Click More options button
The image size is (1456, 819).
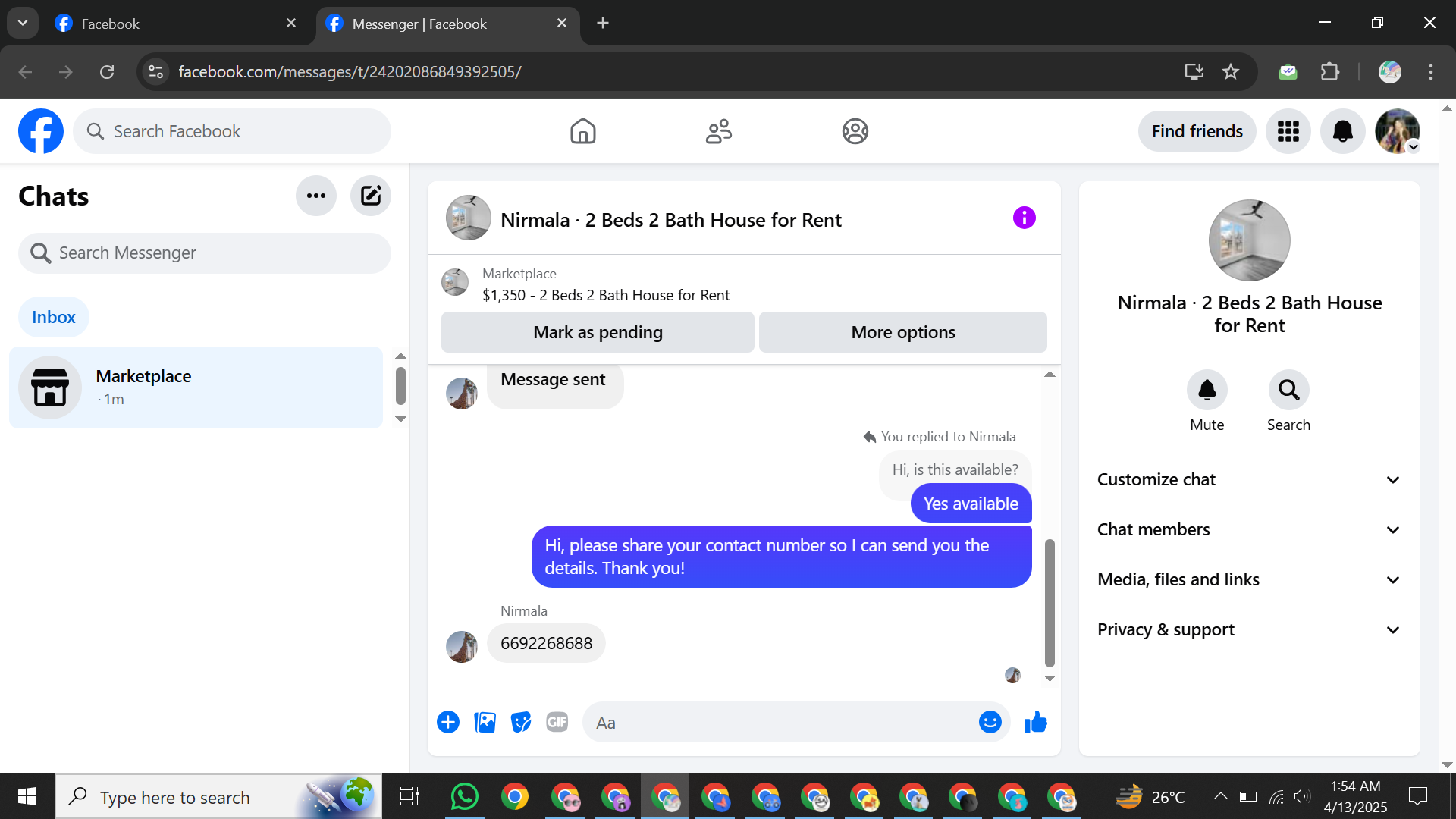tap(902, 332)
